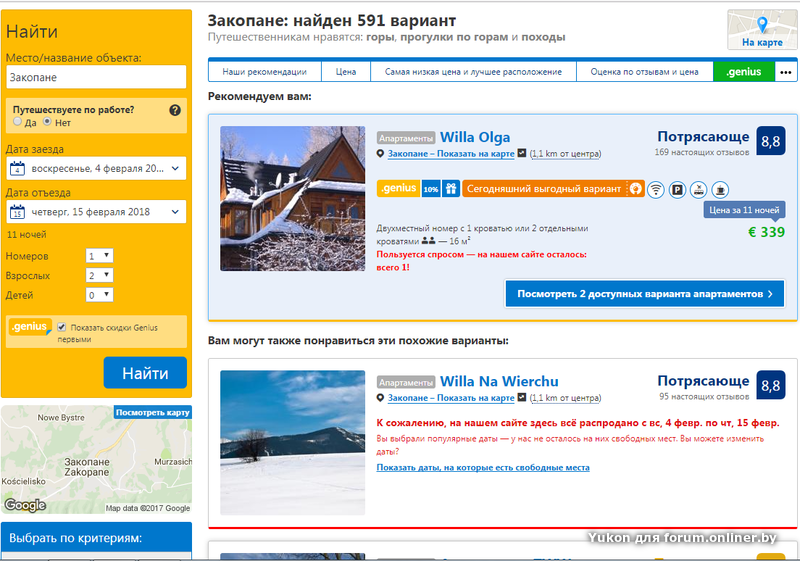Click the map pin icon on 'На карте'
Viewport: 800px width, 561px height.
point(762,24)
